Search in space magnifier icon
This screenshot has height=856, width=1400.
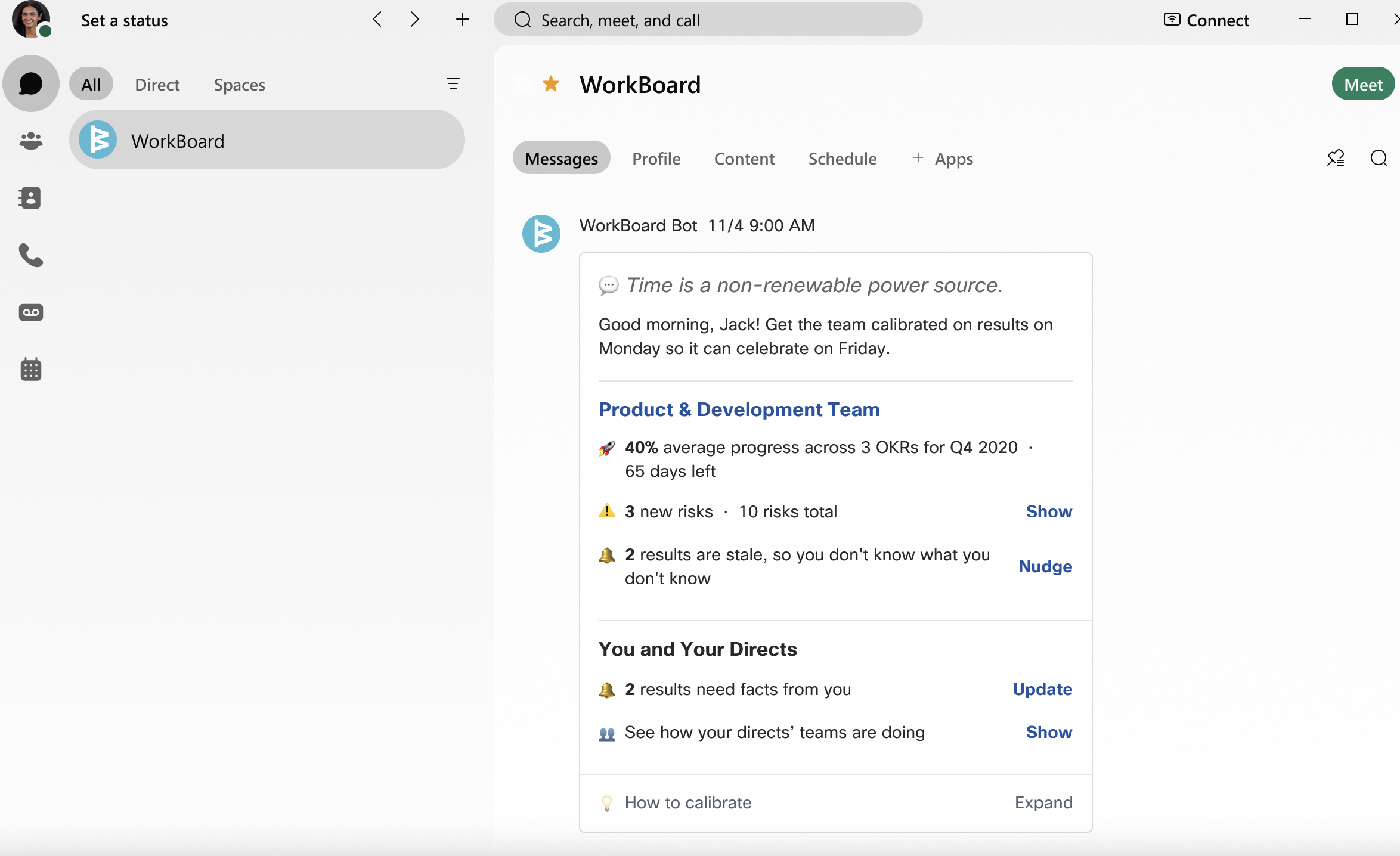pos(1379,158)
